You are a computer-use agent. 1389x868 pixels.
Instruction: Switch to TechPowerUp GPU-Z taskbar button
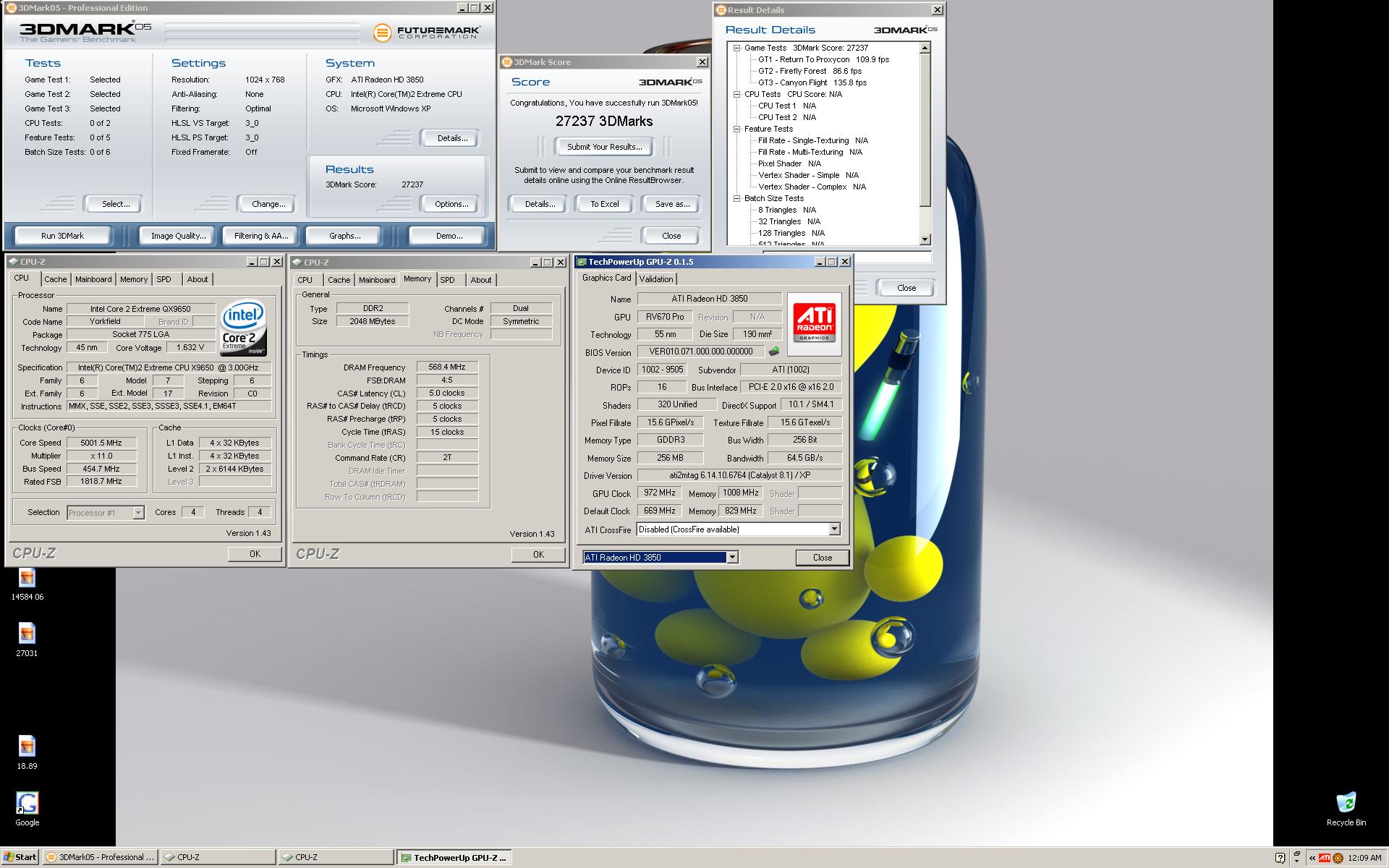pos(454,857)
